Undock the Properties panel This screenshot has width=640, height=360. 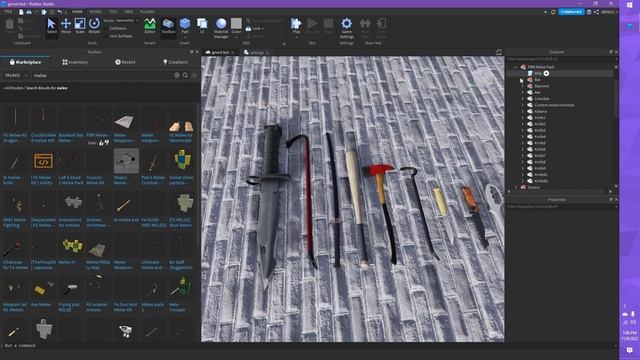click(611, 200)
